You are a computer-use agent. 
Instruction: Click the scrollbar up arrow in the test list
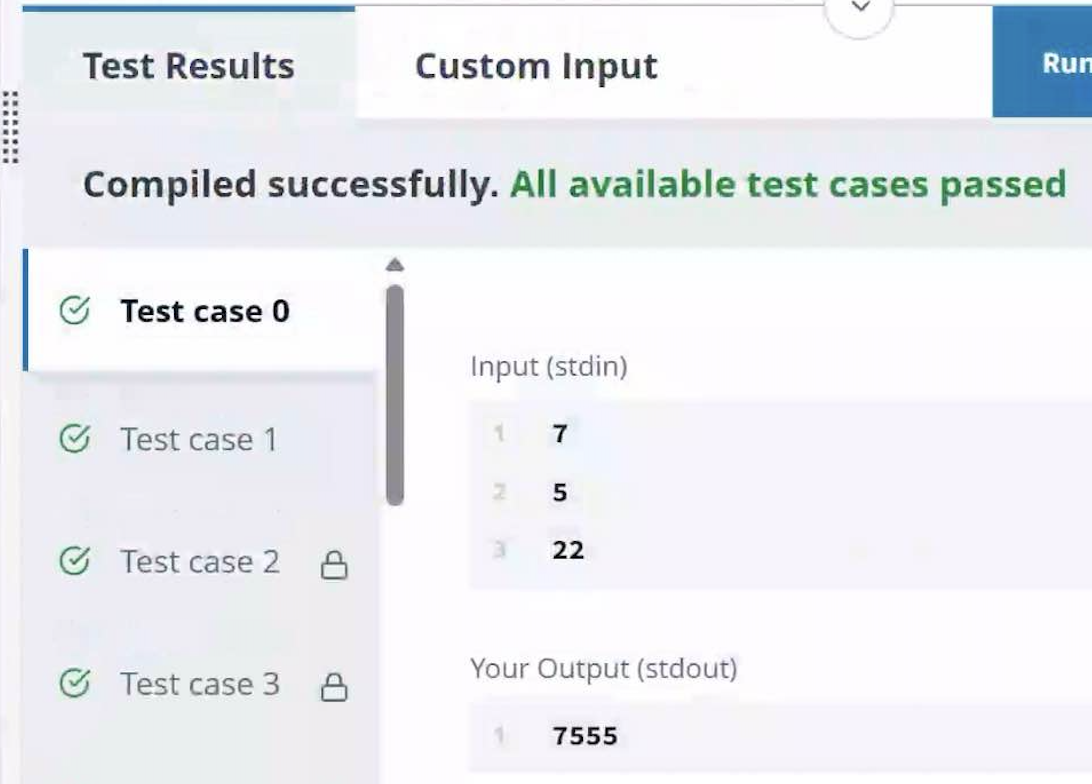point(395,265)
